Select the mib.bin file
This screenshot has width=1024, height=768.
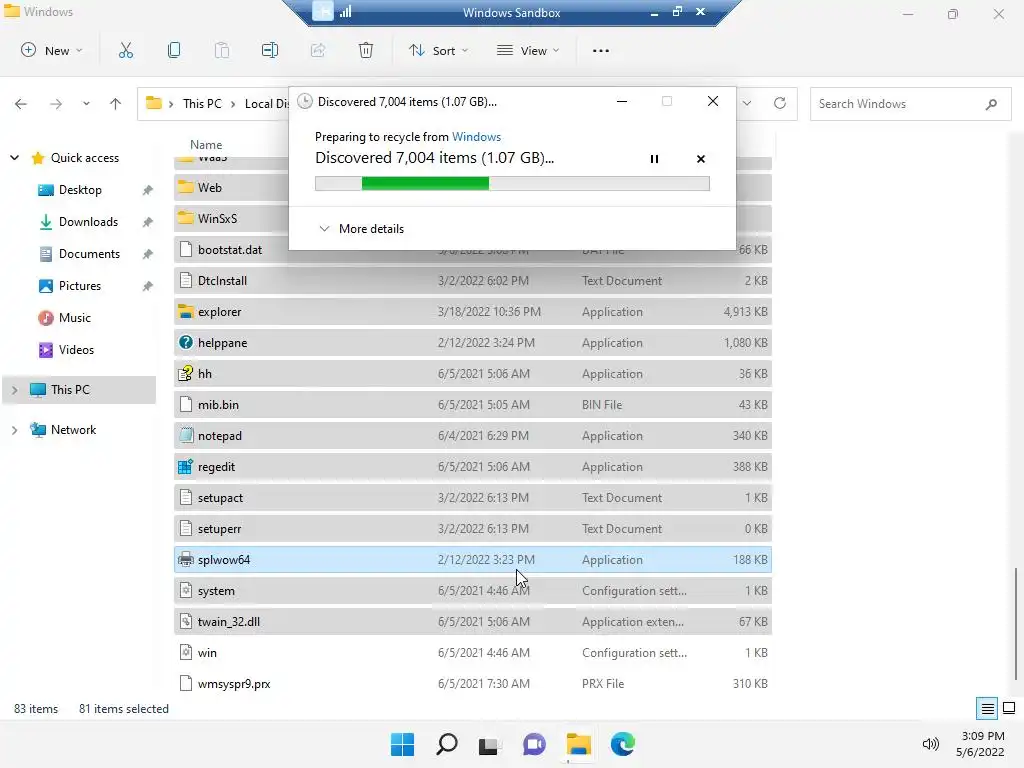click(473, 404)
